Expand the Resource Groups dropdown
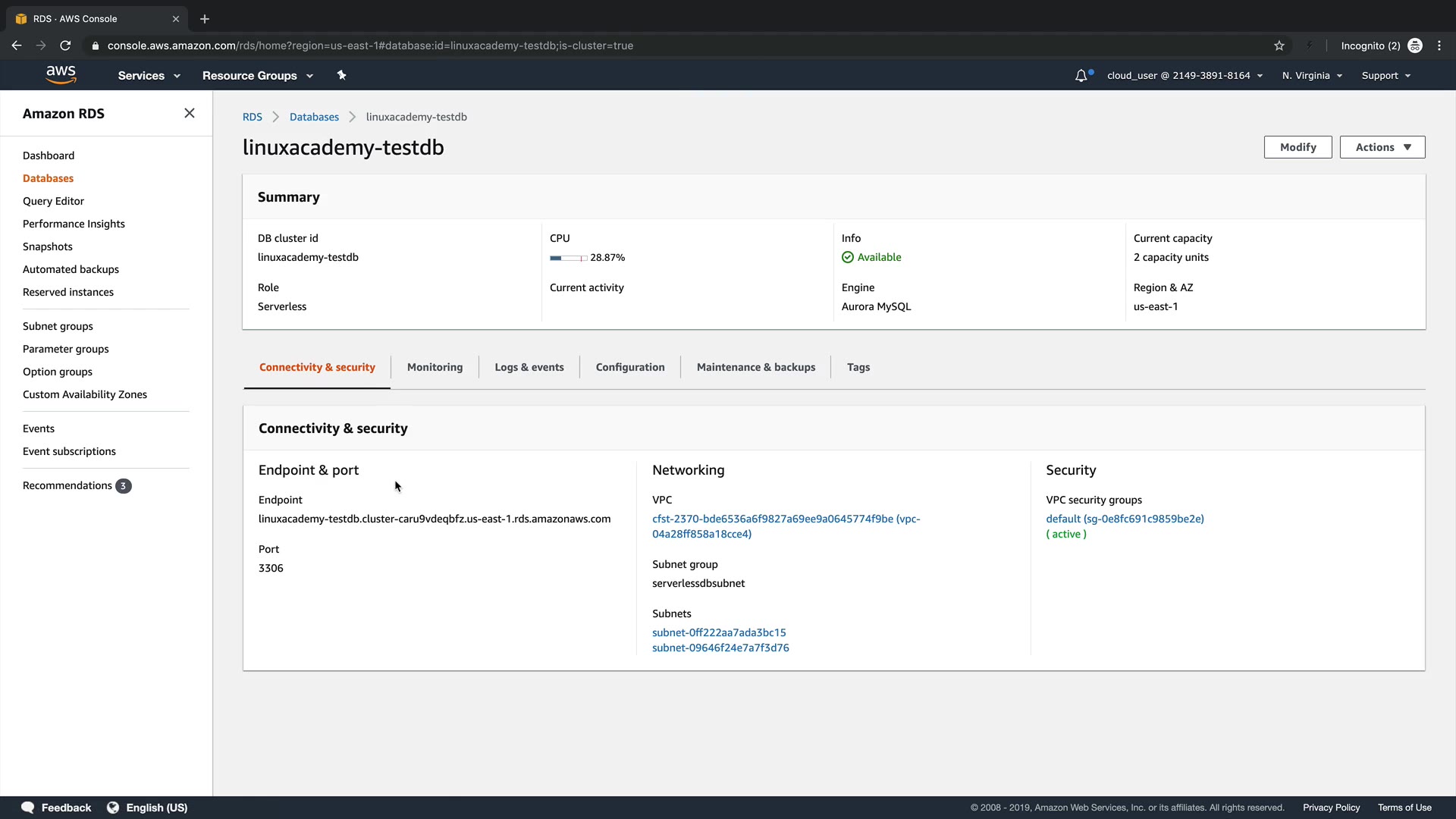 (x=257, y=75)
